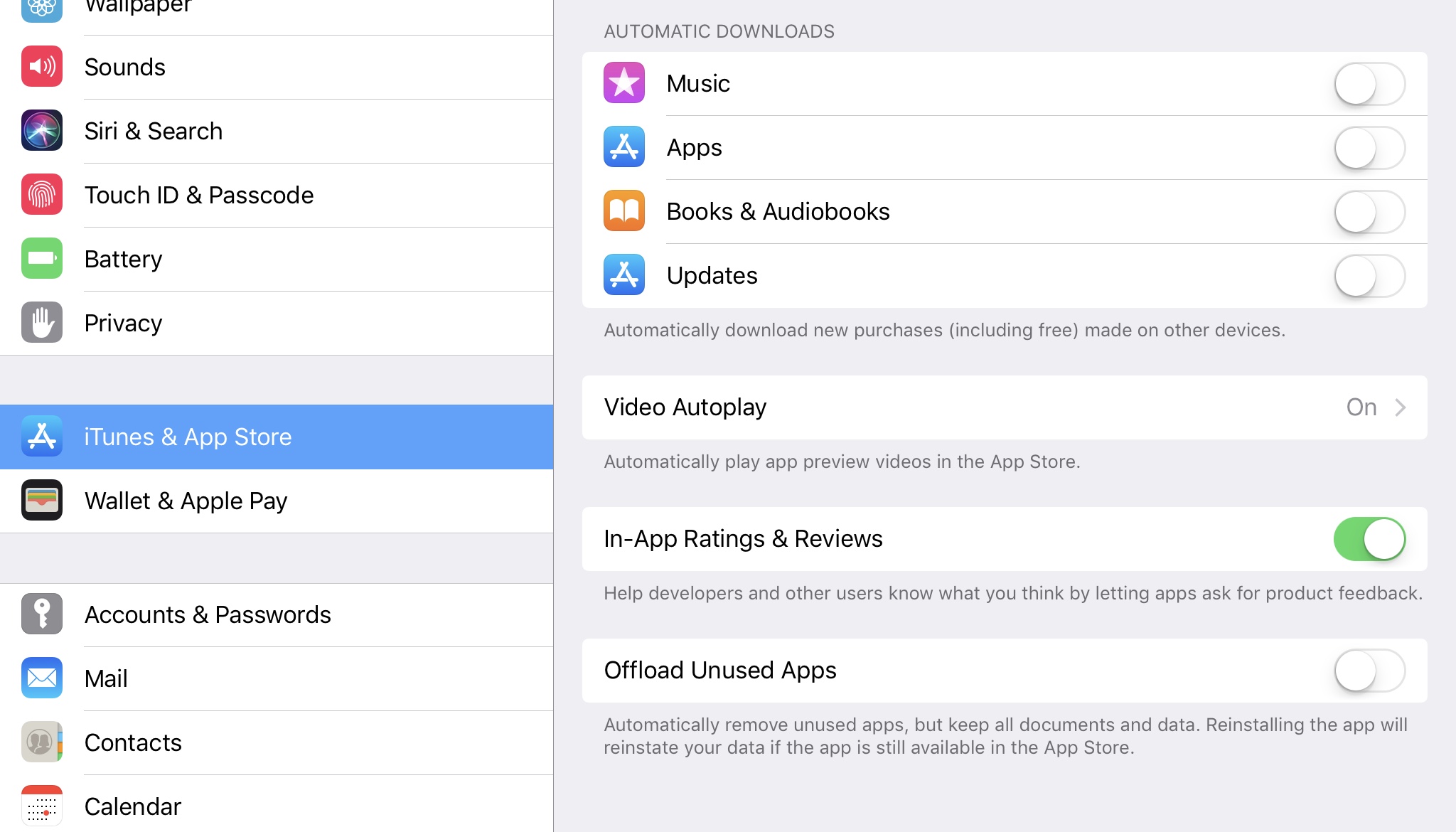Tap the Video Autoplay 'On' value
Image resolution: width=1456 pixels, height=832 pixels.
(1361, 407)
